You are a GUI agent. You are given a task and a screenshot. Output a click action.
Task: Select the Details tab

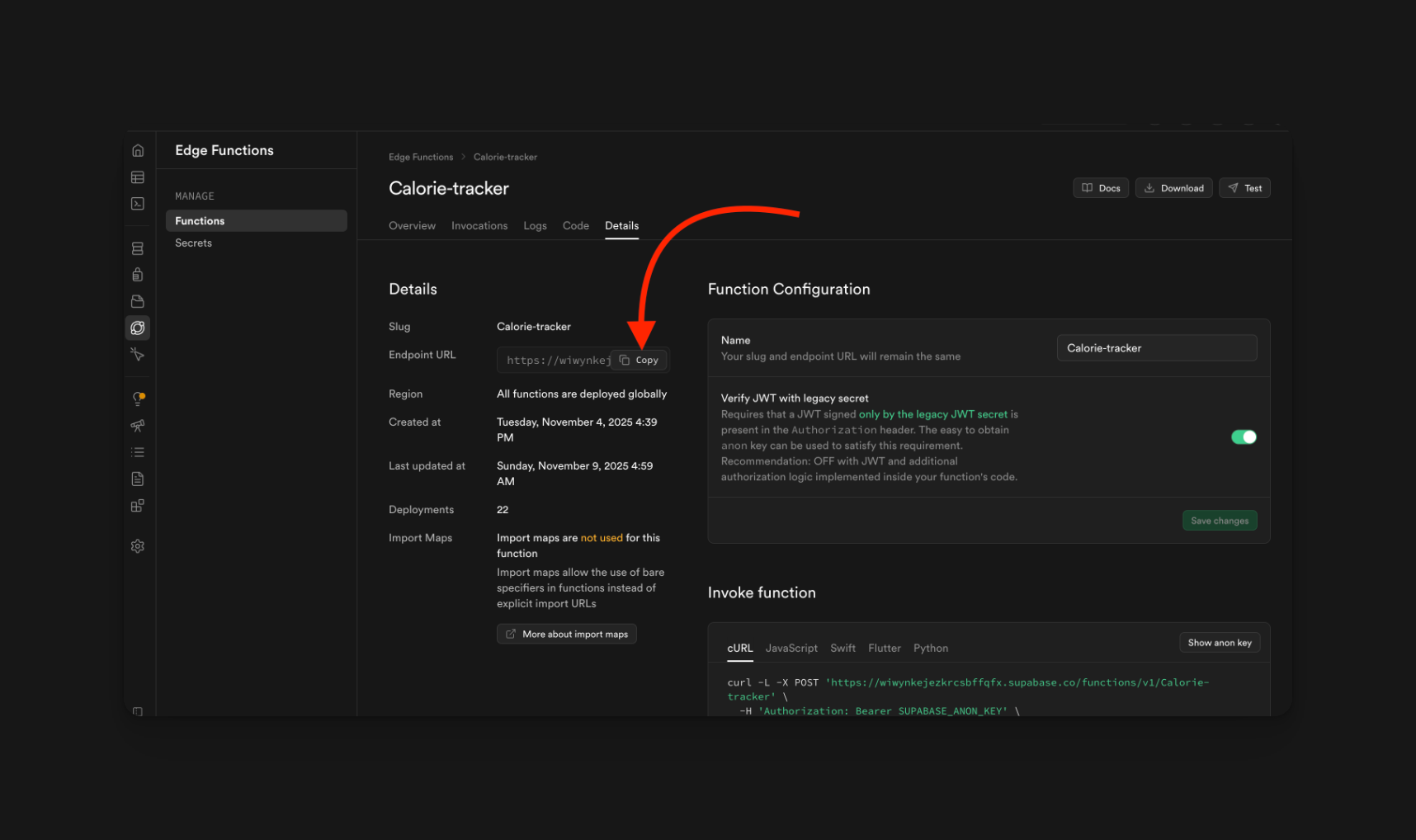(621, 225)
